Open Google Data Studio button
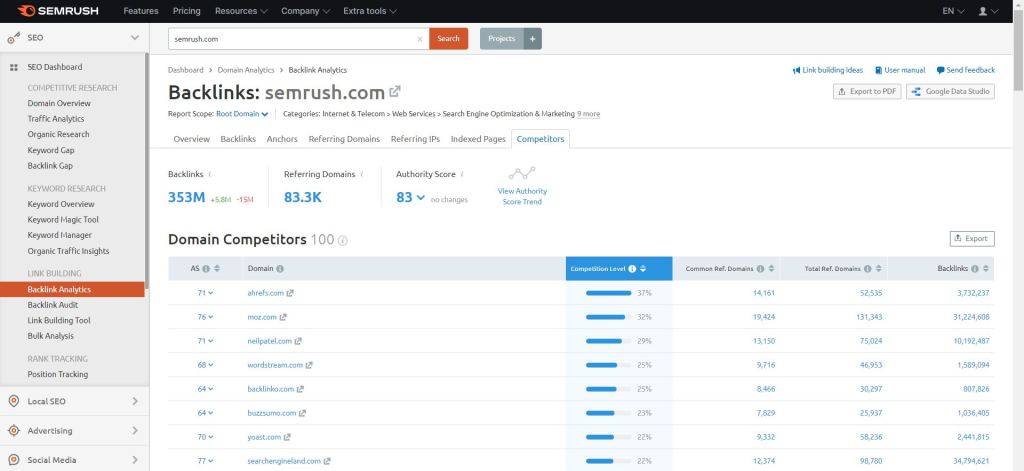 (951, 91)
